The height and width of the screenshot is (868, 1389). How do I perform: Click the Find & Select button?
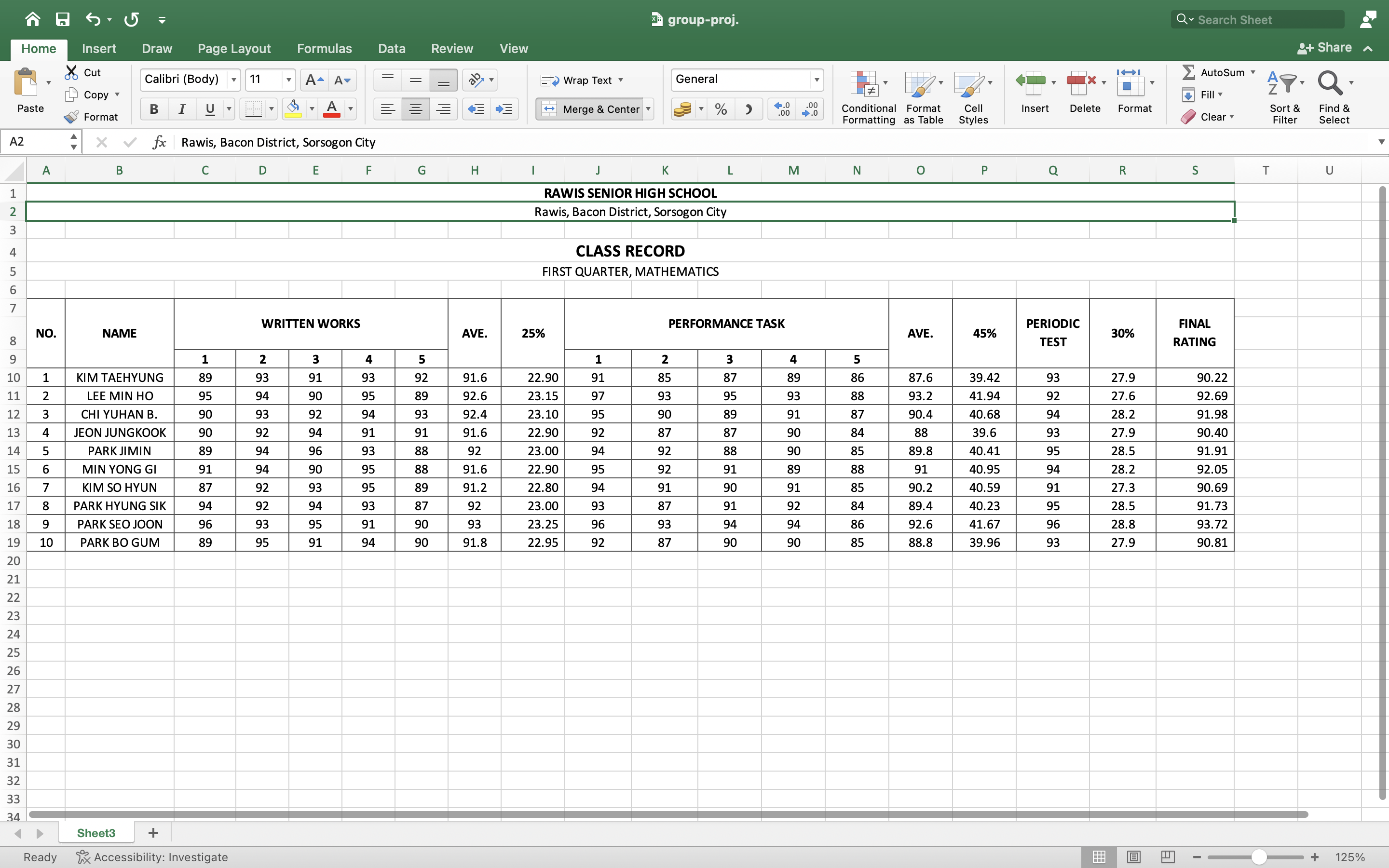click(1334, 97)
